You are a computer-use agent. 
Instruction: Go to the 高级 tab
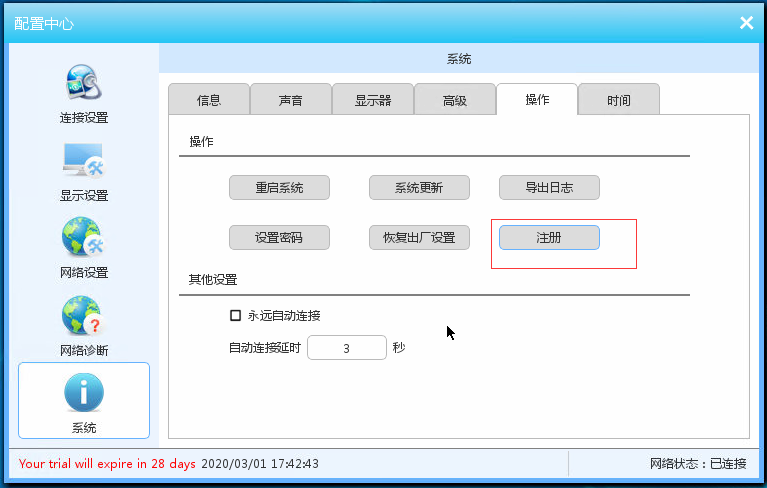(455, 100)
